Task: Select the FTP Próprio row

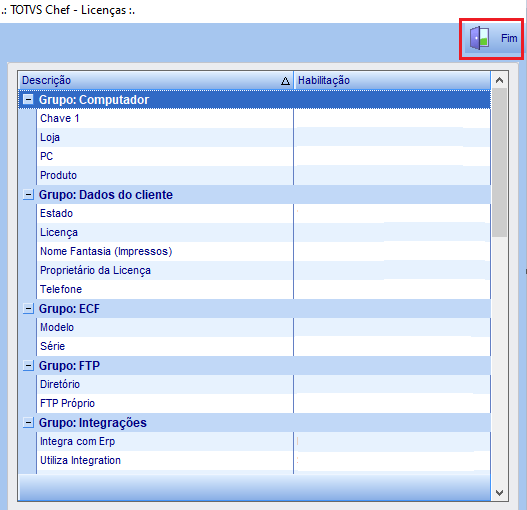Action: [x=264, y=403]
